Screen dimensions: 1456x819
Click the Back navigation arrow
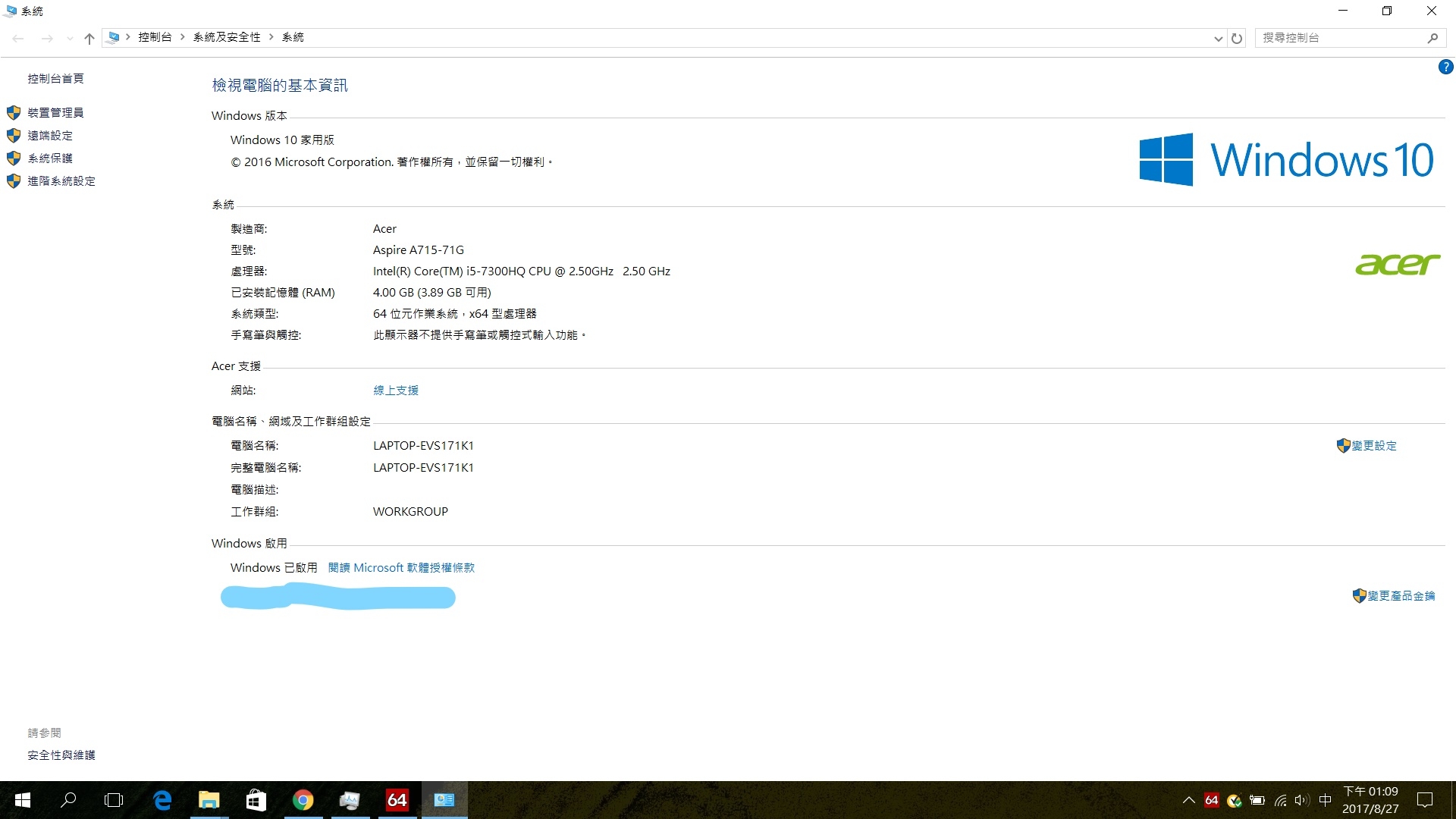coord(18,38)
